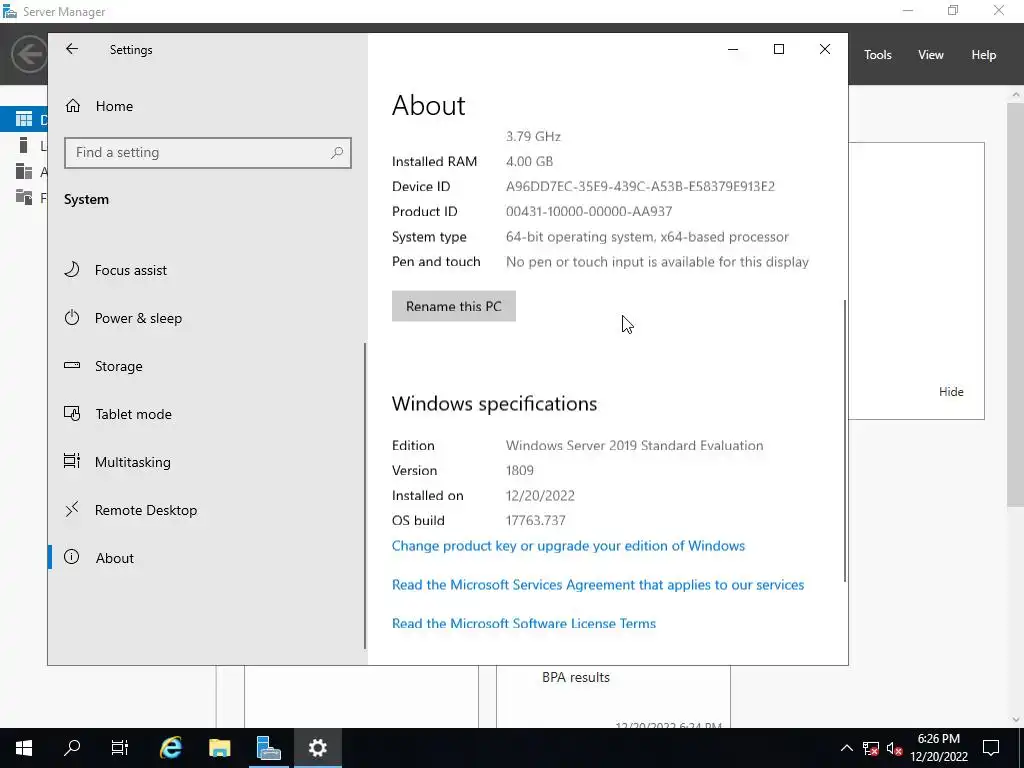Select File and Storage Services sidebar icon
1024x768 pixels.
pyautogui.click(x=24, y=197)
